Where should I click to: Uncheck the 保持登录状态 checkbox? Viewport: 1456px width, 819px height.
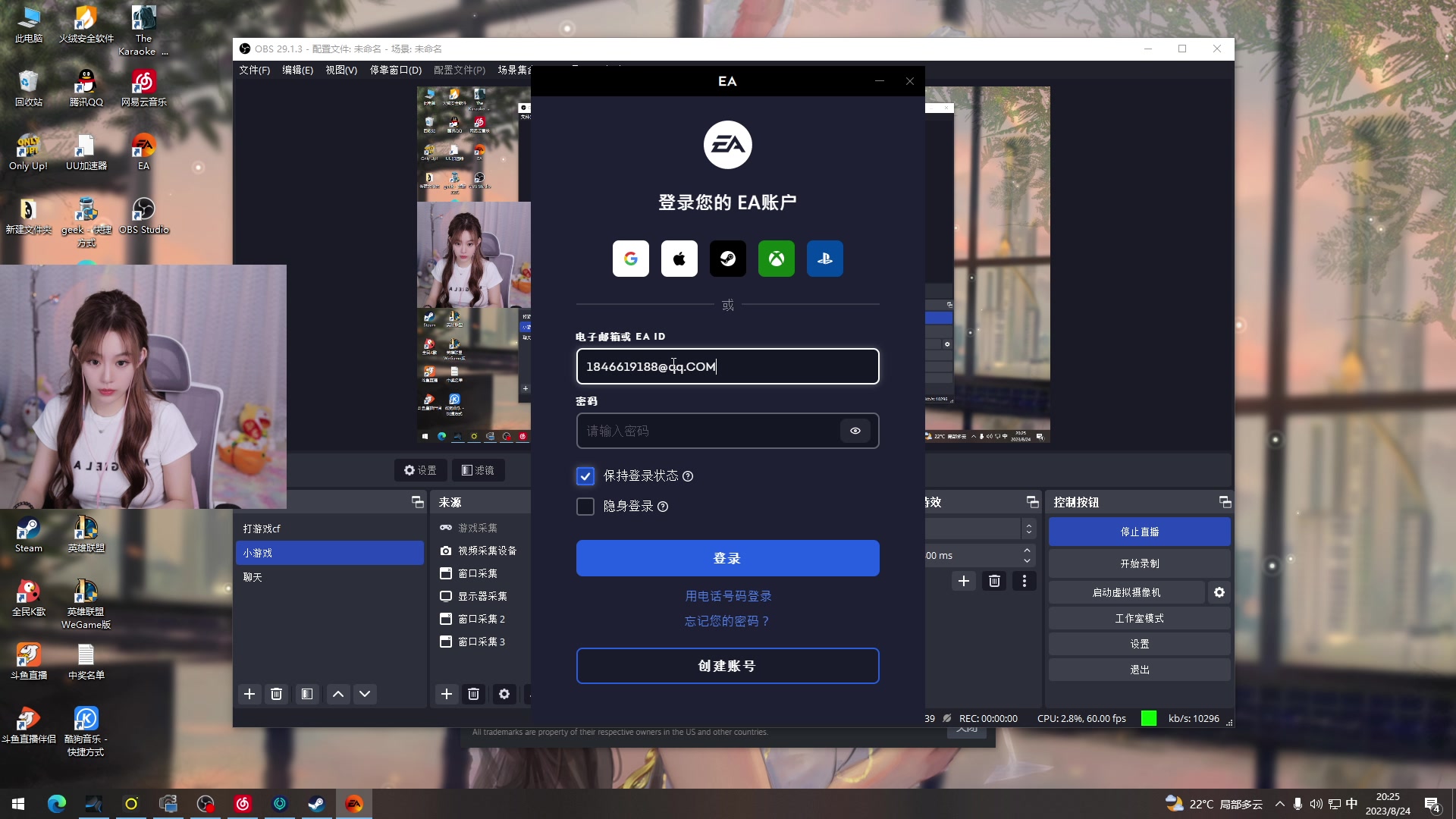585,476
